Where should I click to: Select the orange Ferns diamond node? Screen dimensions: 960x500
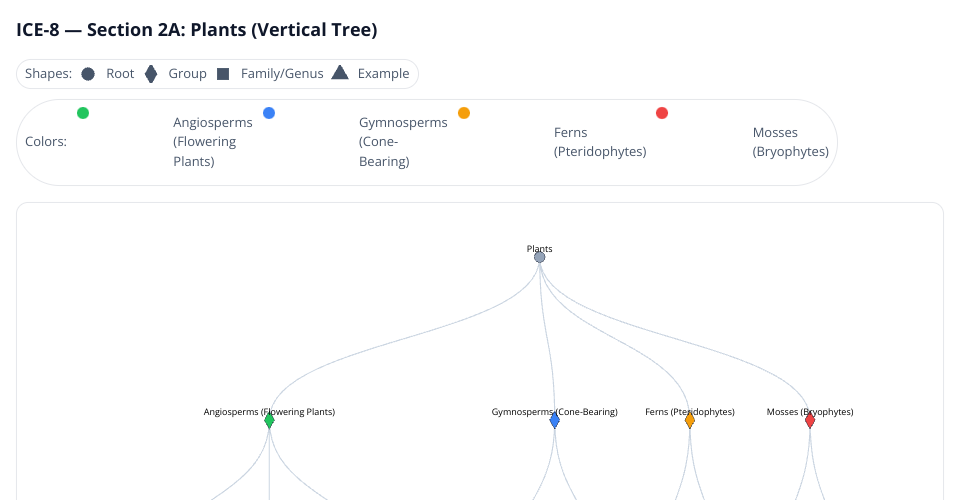(x=690, y=421)
